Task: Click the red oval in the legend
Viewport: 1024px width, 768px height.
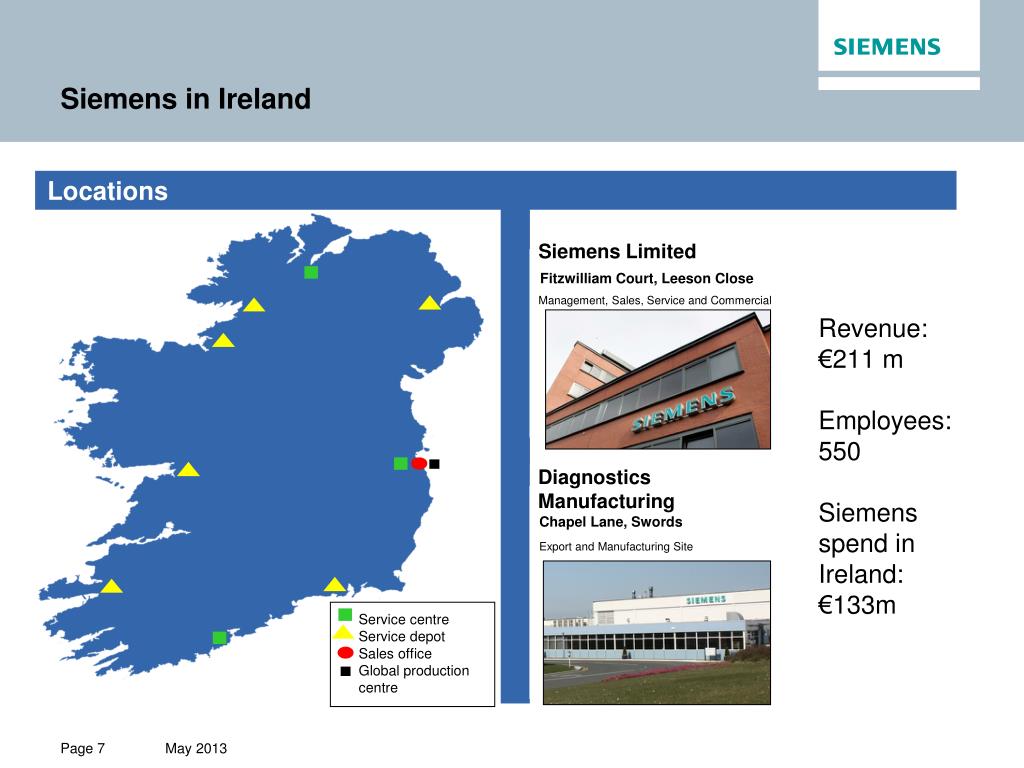Action: 345,652
